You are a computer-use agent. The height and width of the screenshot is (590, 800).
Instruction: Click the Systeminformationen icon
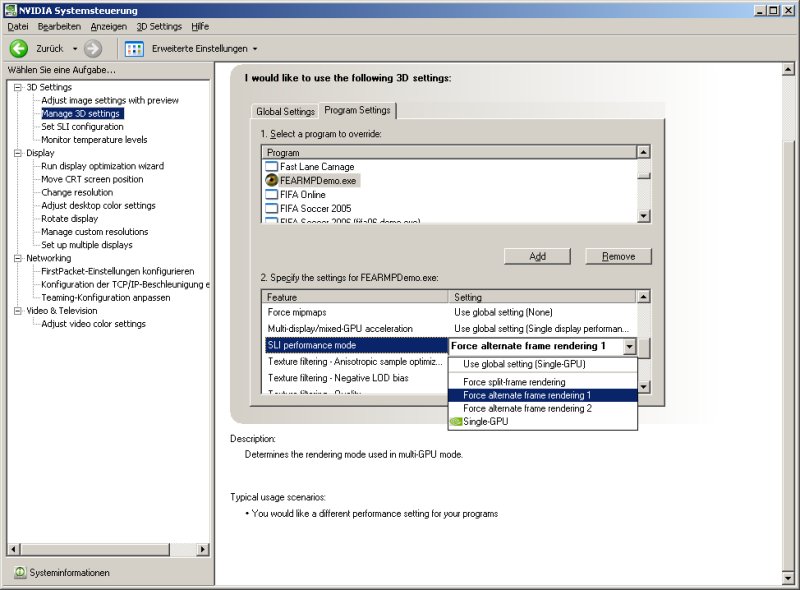coord(20,572)
